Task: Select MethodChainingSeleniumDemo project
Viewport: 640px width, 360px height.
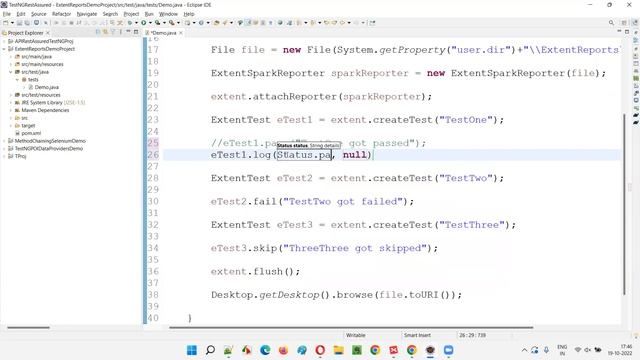Action: (50, 141)
